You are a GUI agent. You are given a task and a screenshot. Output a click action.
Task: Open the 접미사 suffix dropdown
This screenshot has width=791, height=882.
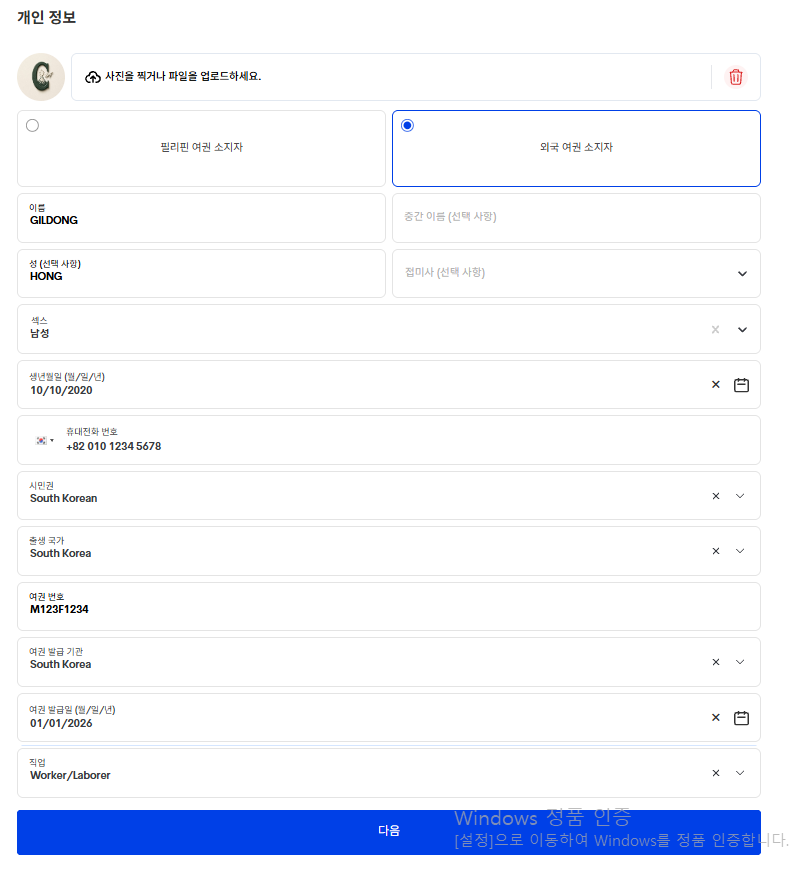pos(576,273)
